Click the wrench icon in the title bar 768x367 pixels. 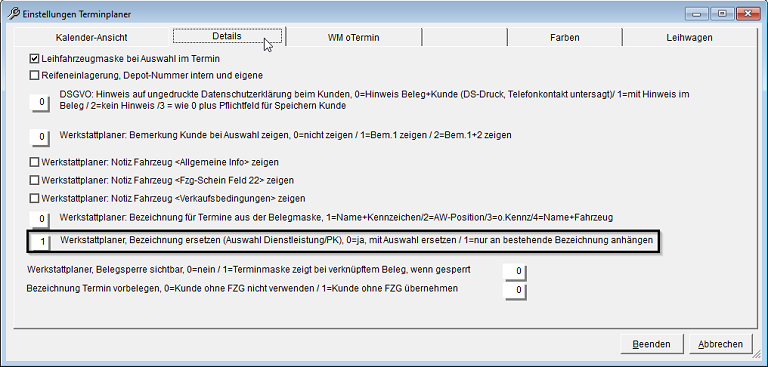point(14,14)
